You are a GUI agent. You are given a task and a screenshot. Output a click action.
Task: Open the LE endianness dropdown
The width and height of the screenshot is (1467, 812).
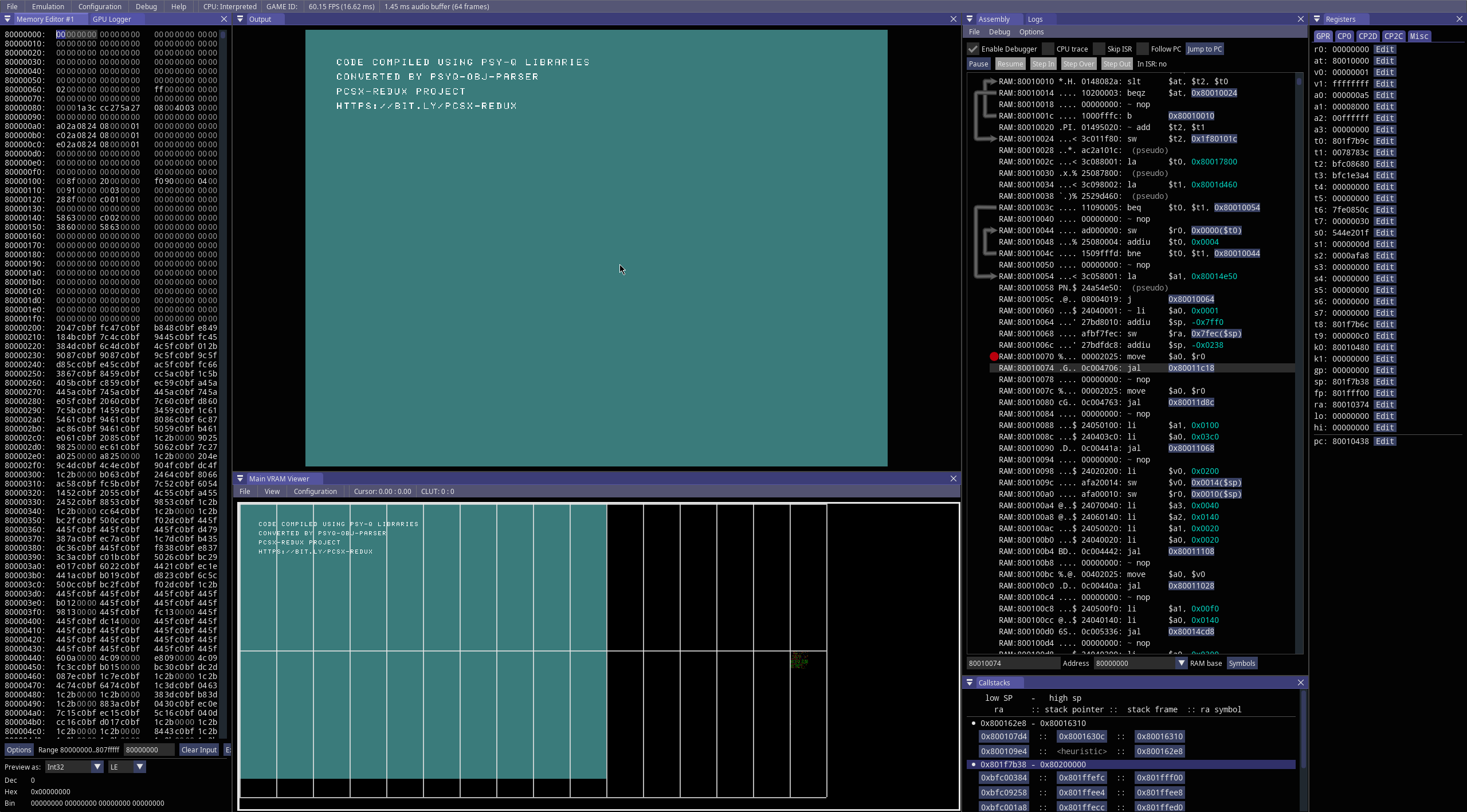point(139,767)
